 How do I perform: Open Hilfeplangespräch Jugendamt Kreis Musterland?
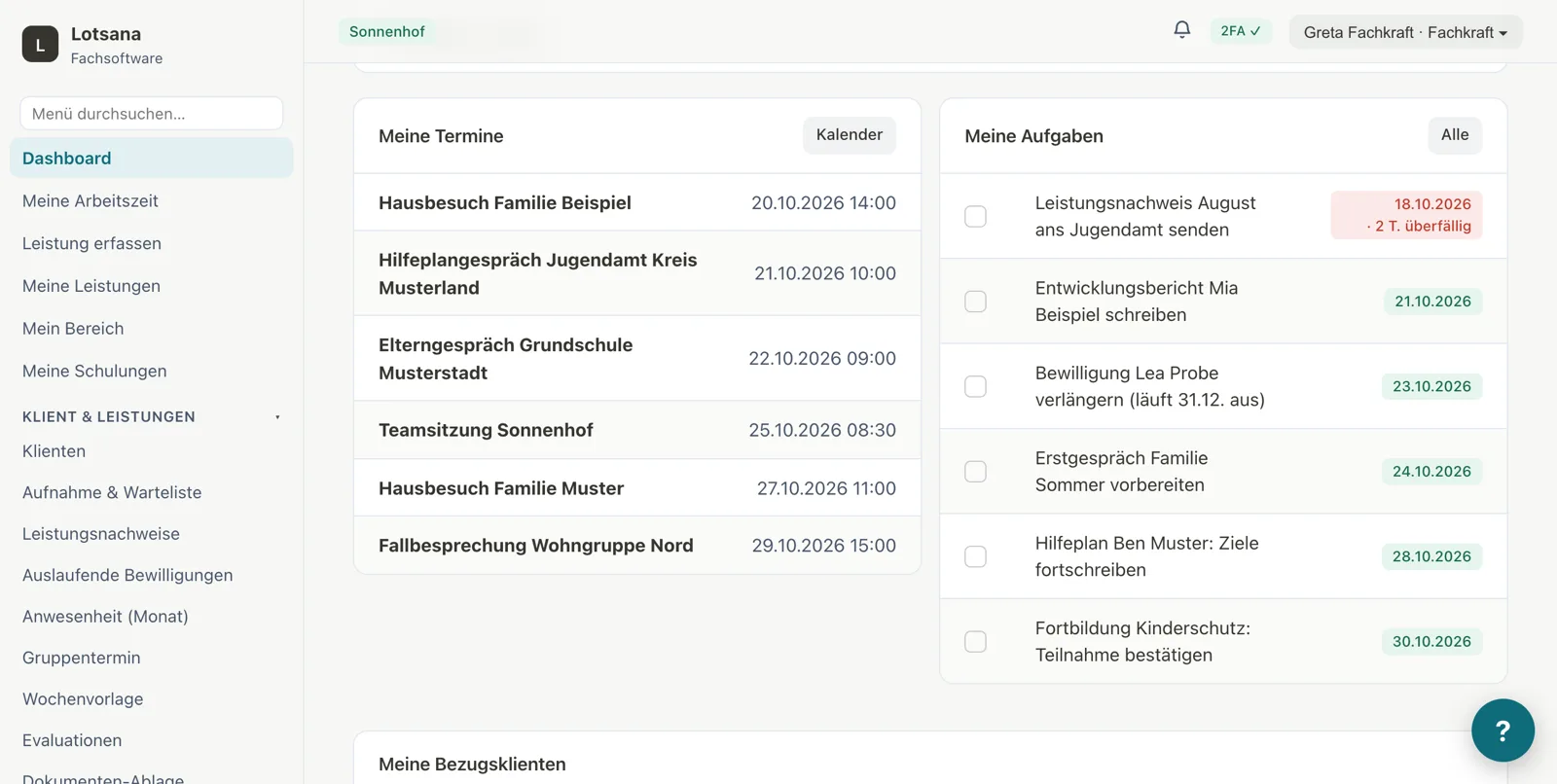[637, 273]
